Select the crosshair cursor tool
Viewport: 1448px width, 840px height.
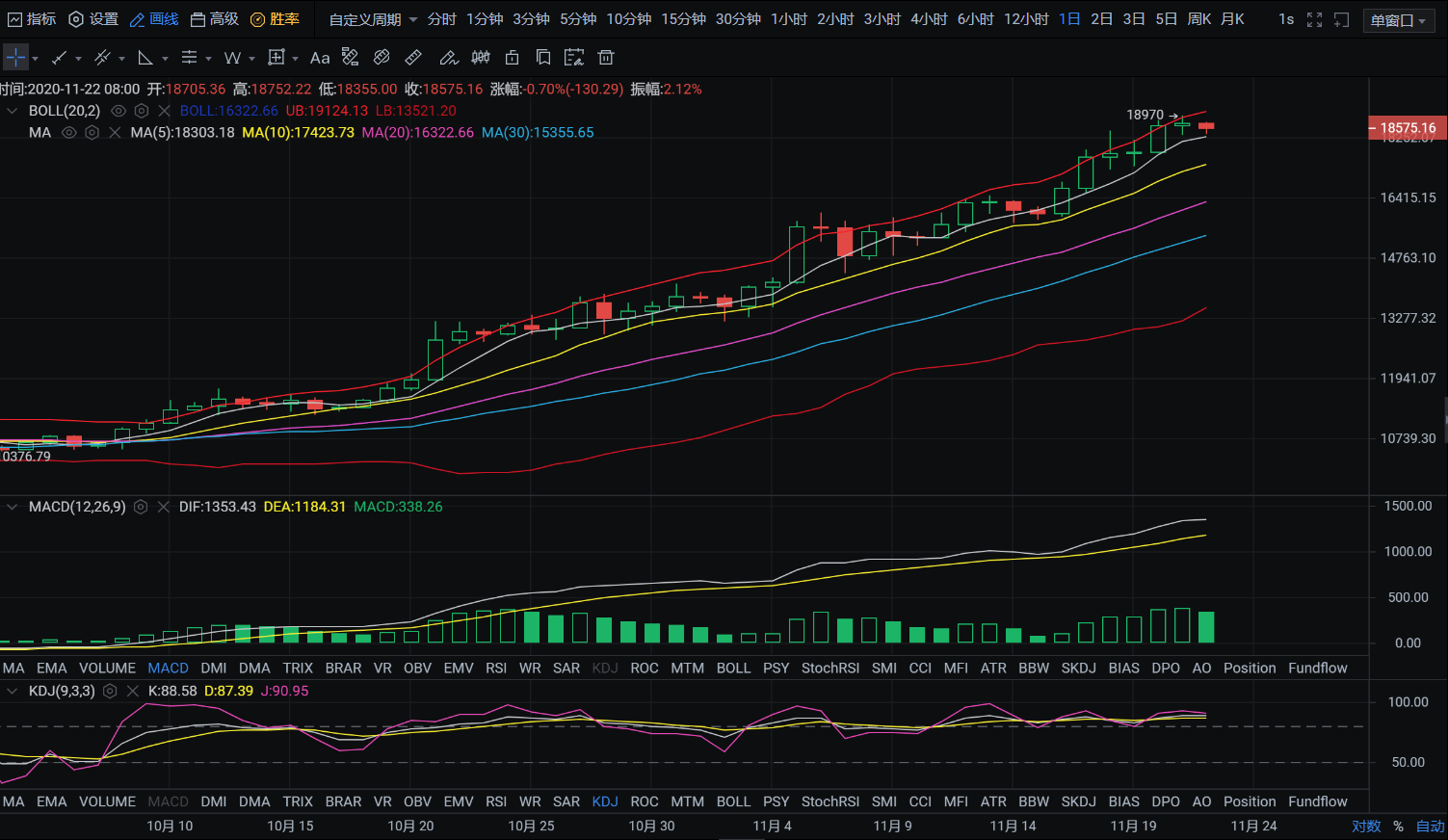point(15,58)
